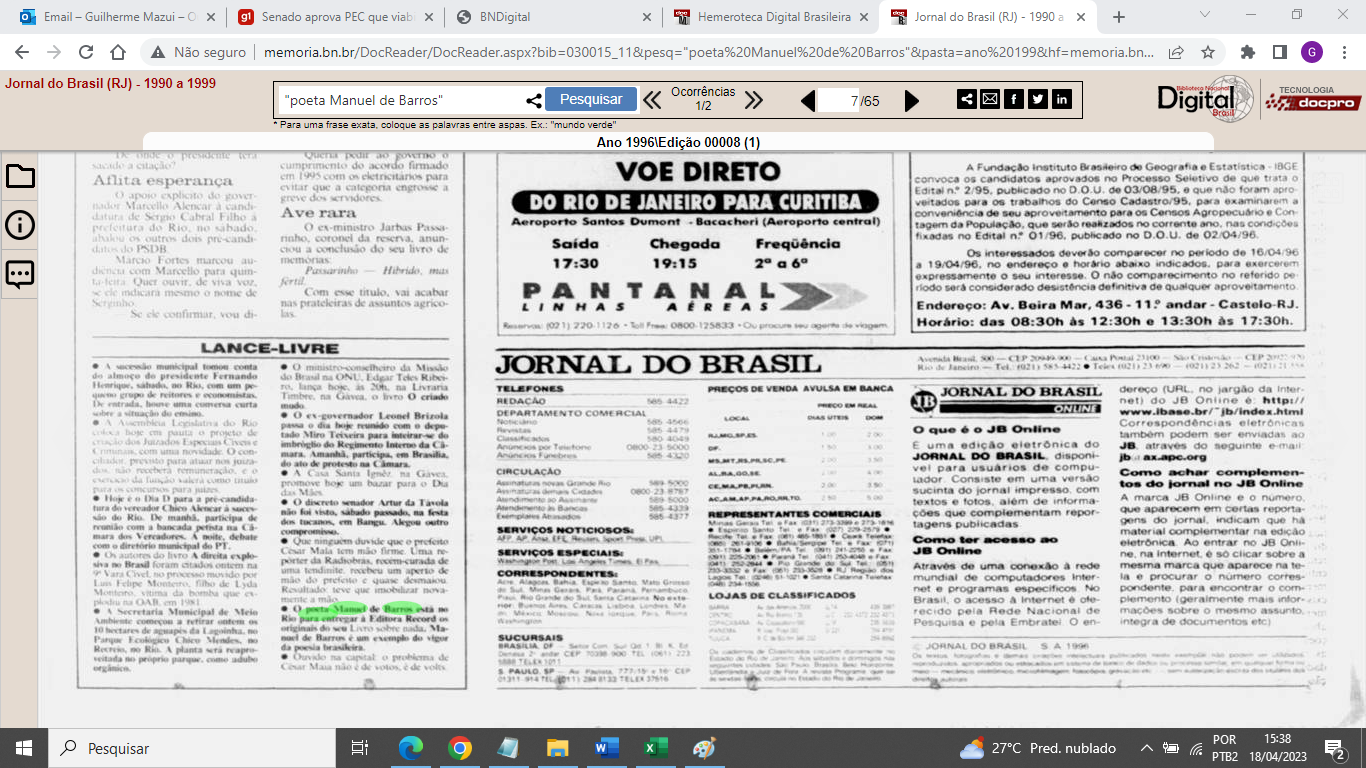
Task: Click the Pesquisar search button
Action: coord(590,99)
